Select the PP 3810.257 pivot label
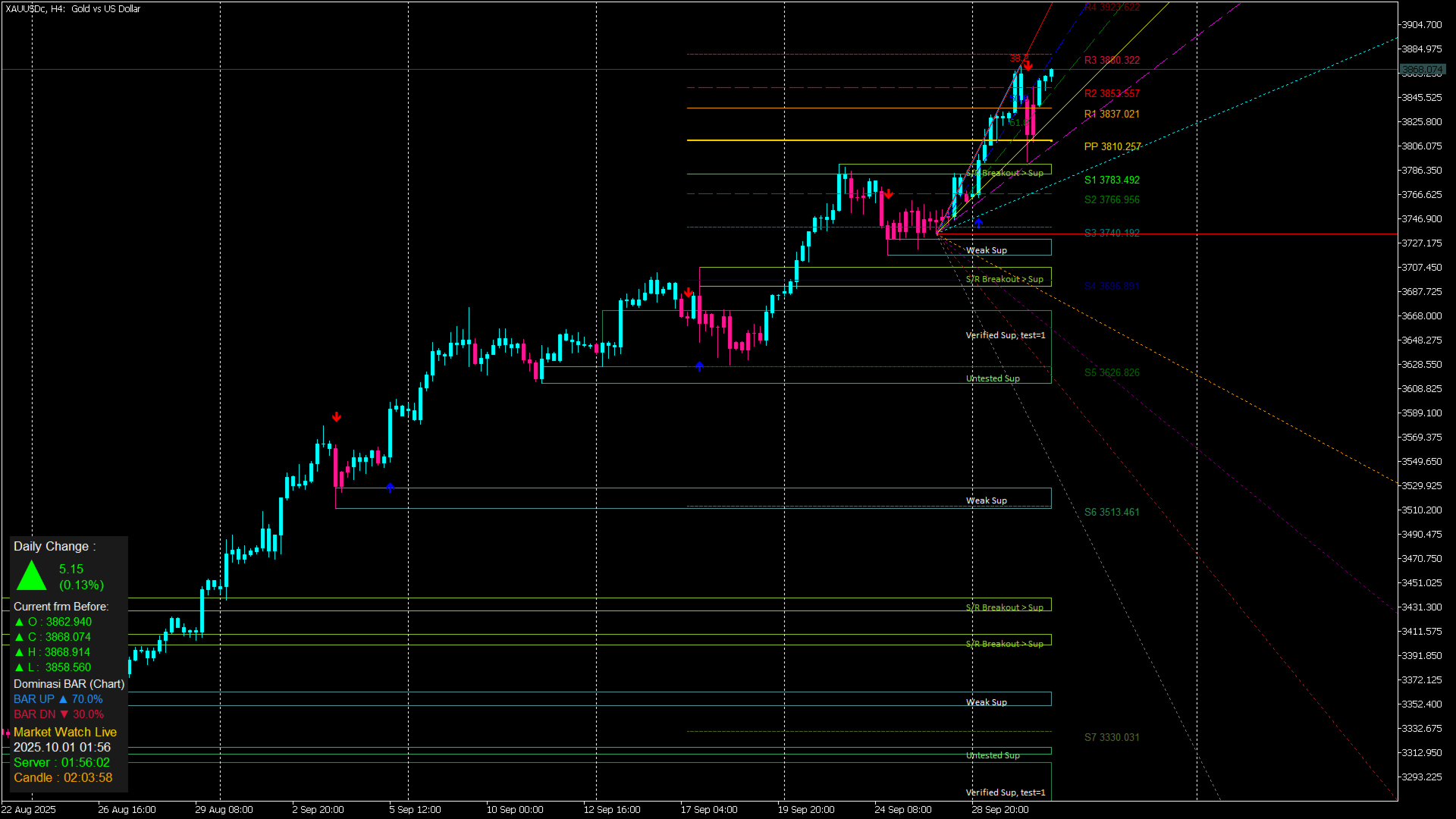1456x819 pixels. point(1112,146)
